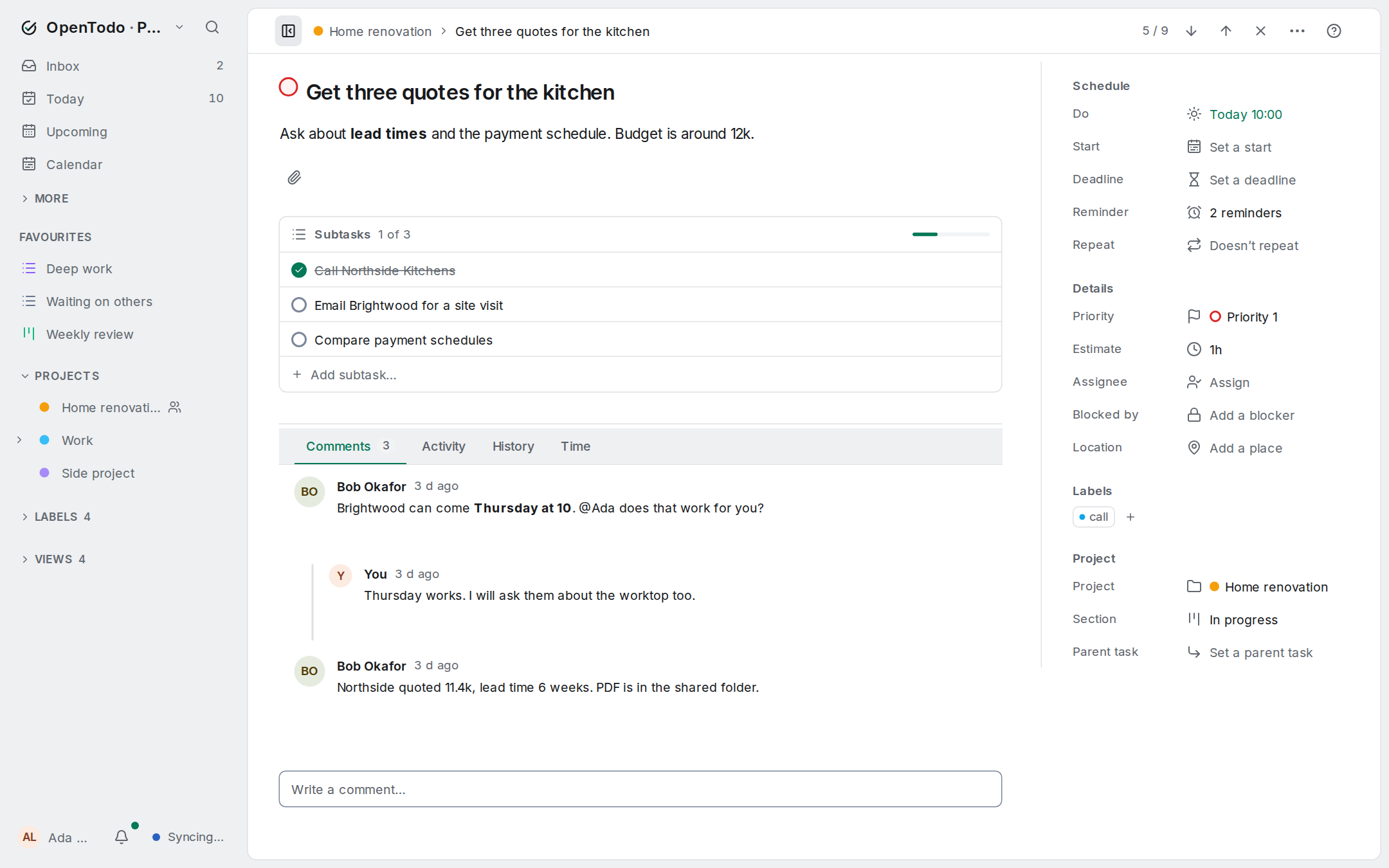Switch to the Activity tab
The width and height of the screenshot is (1389, 868).
pos(443,446)
